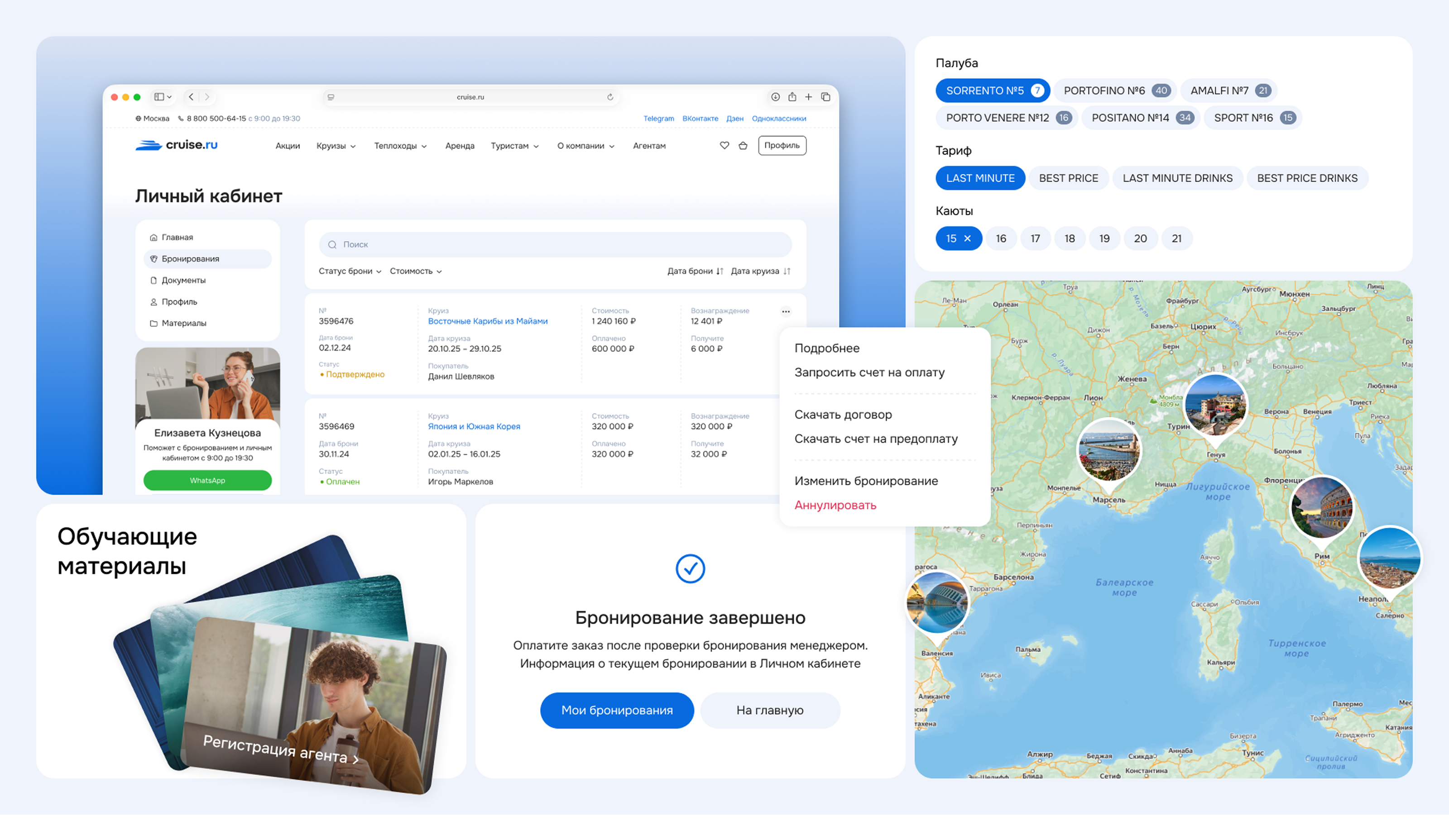Open three-dots menu for booking 3596476

[786, 311]
